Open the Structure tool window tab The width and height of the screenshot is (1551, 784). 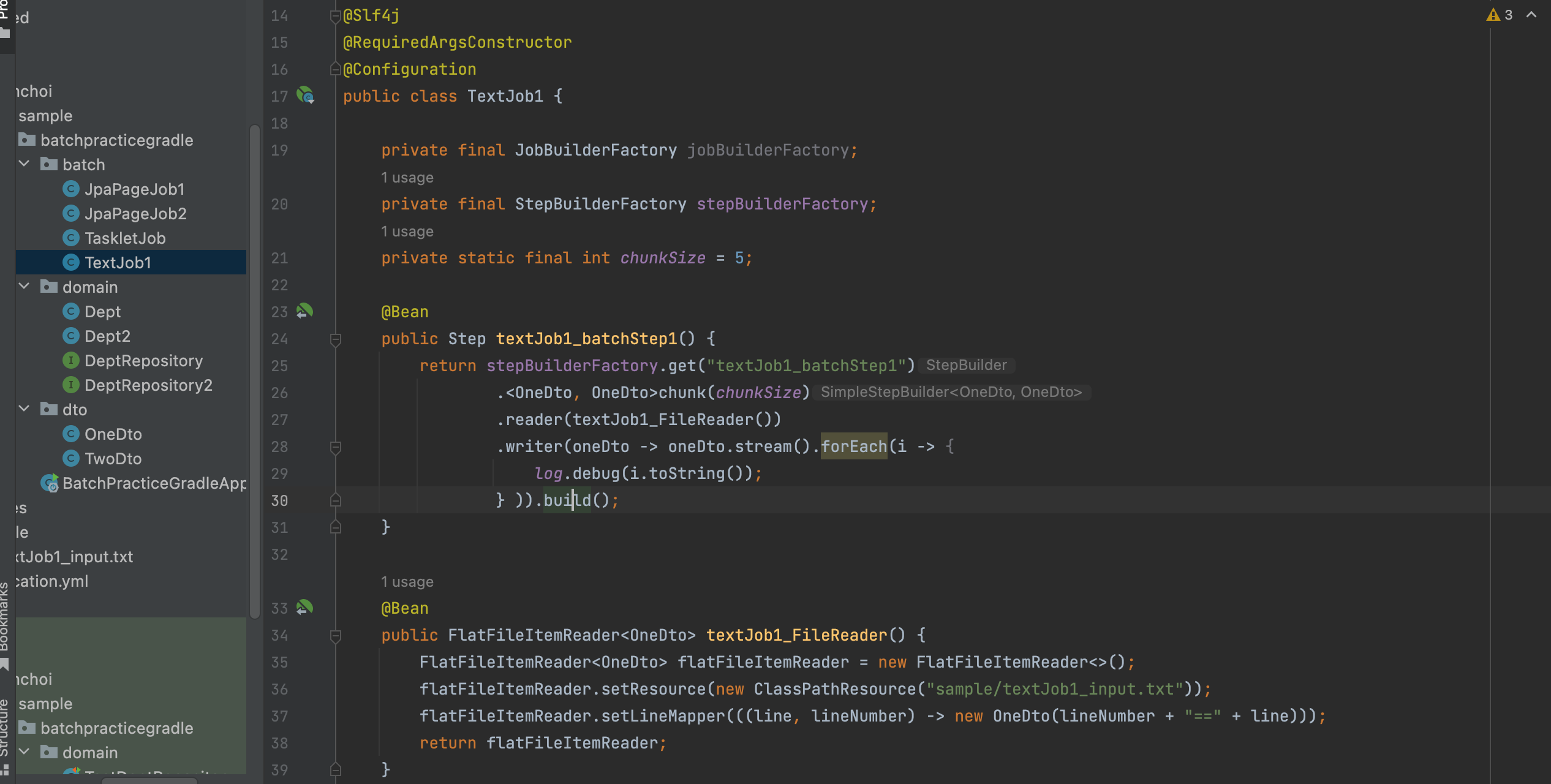tap(5, 729)
